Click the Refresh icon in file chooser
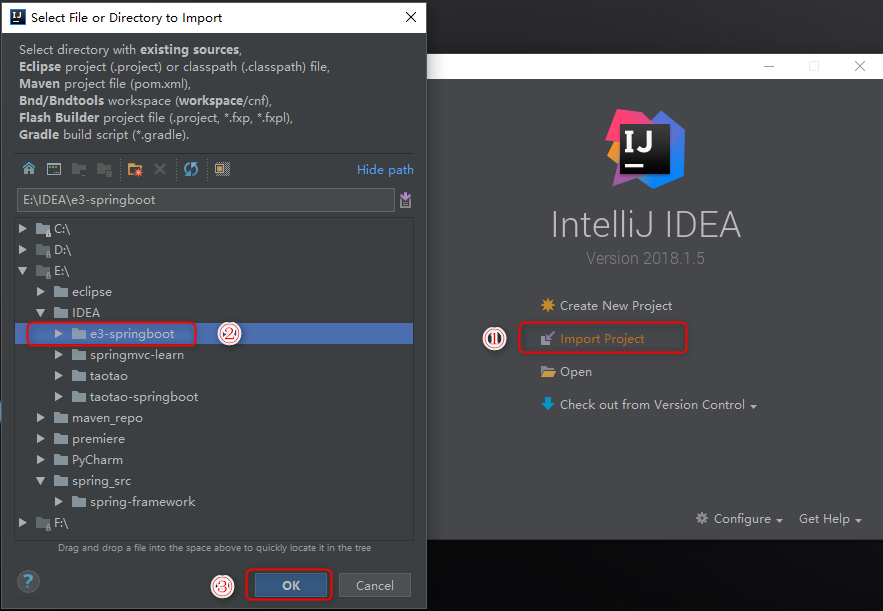This screenshot has height=611, width=883. pyautogui.click(x=190, y=169)
